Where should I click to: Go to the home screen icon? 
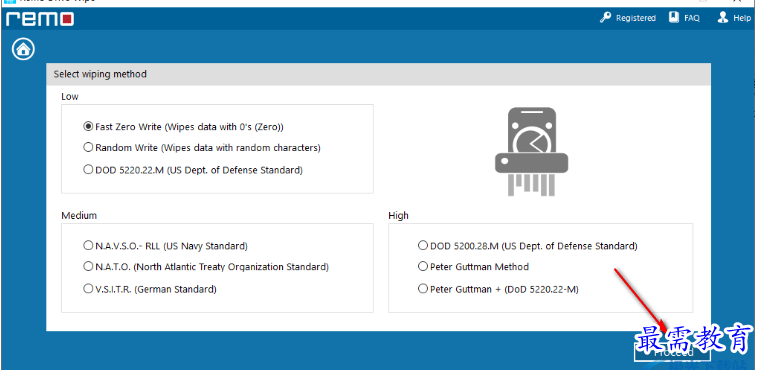coord(23,49)
